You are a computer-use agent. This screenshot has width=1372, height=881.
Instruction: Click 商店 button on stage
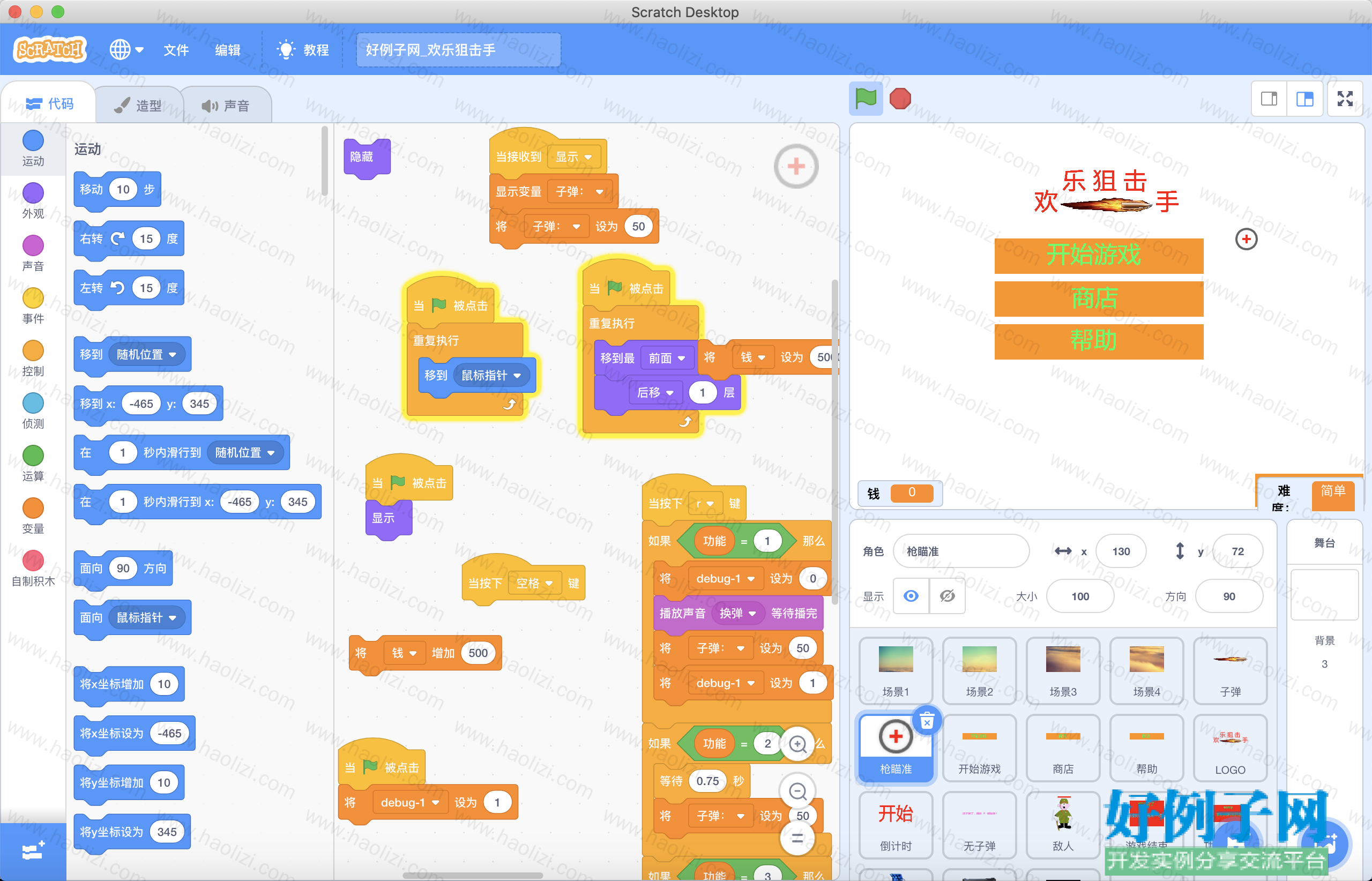(1099, 298)
